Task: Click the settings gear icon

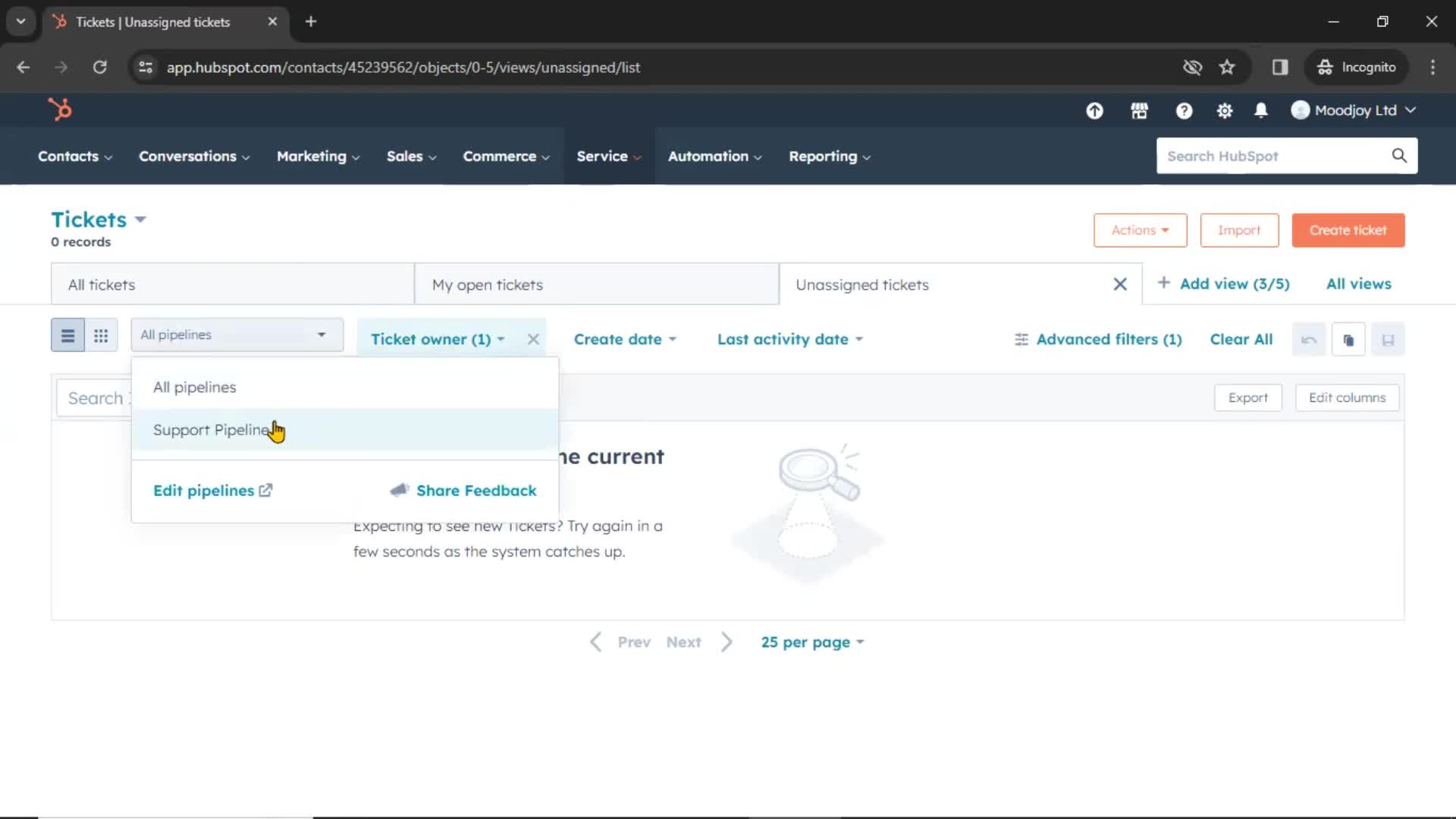Action: click(x=1223, y=110)
